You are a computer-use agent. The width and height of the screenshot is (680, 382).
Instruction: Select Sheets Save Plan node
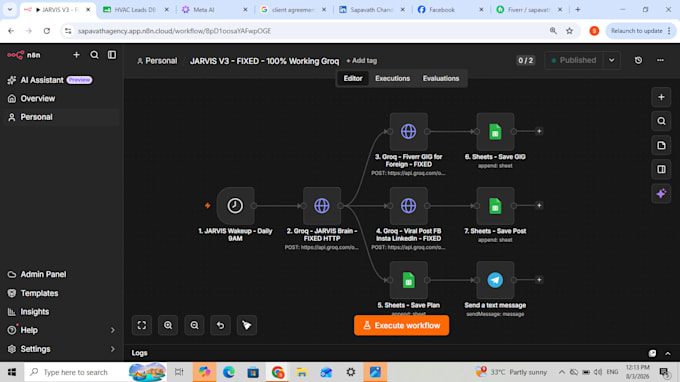pos(409,280)
